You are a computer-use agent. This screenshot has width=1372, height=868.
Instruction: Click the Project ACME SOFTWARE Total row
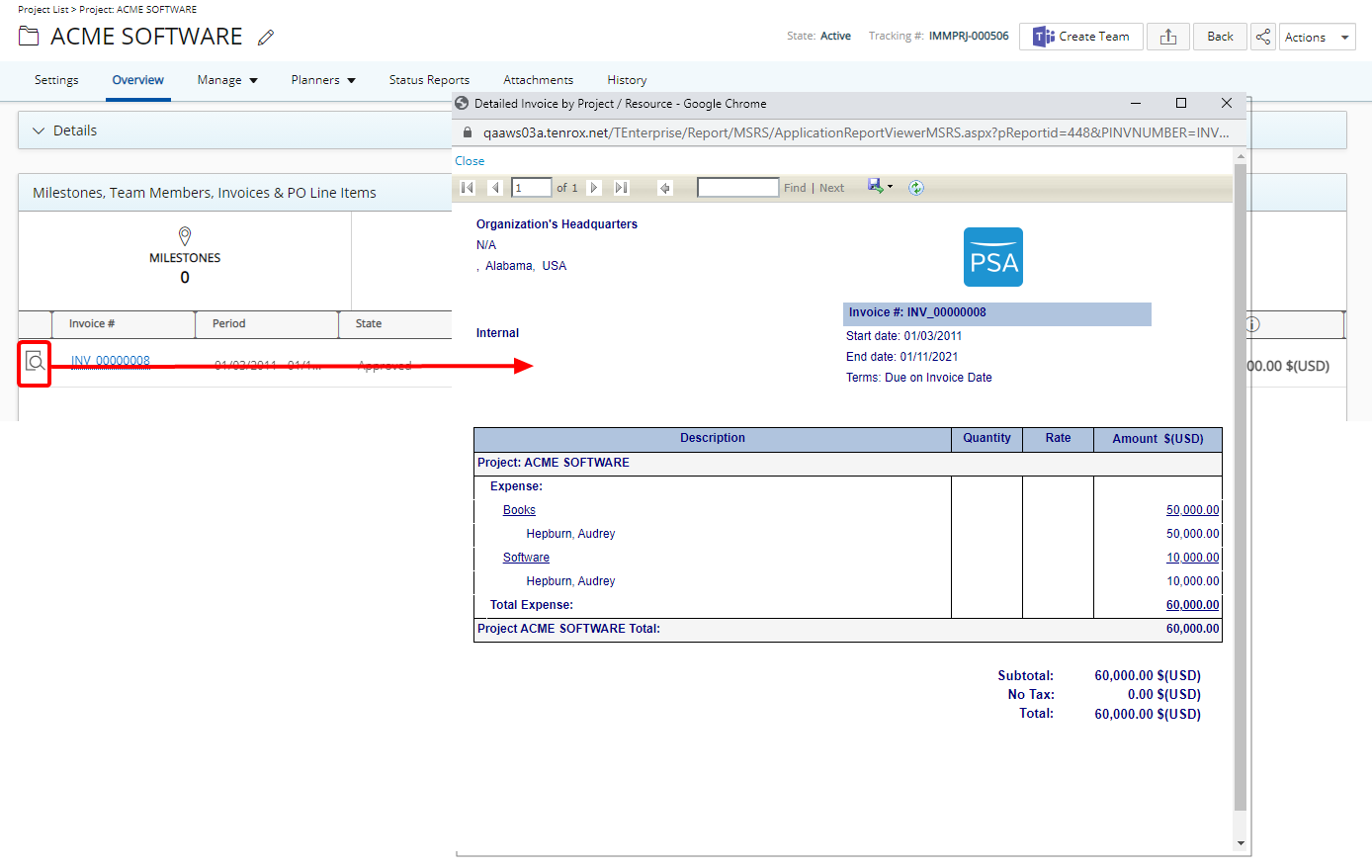point(848,630)
